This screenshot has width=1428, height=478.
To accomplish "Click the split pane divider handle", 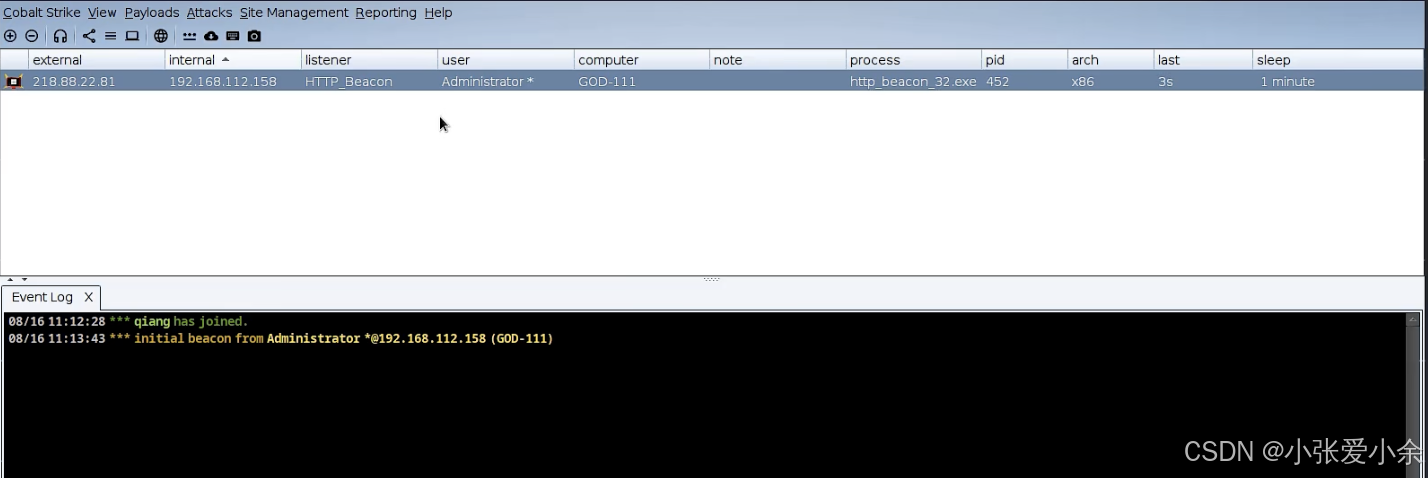I will coord(712,279).
